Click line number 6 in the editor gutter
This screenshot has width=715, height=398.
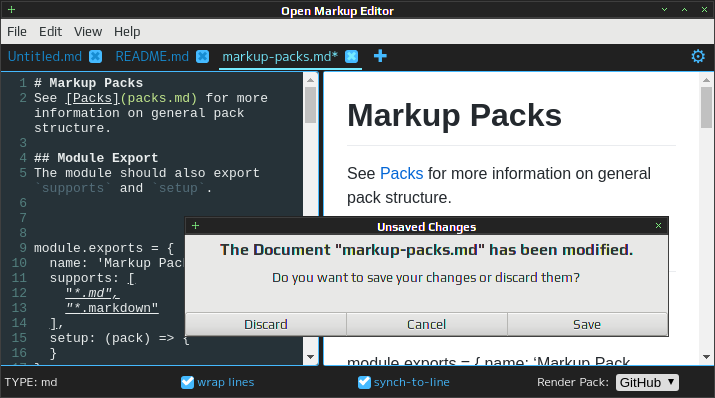23,203
